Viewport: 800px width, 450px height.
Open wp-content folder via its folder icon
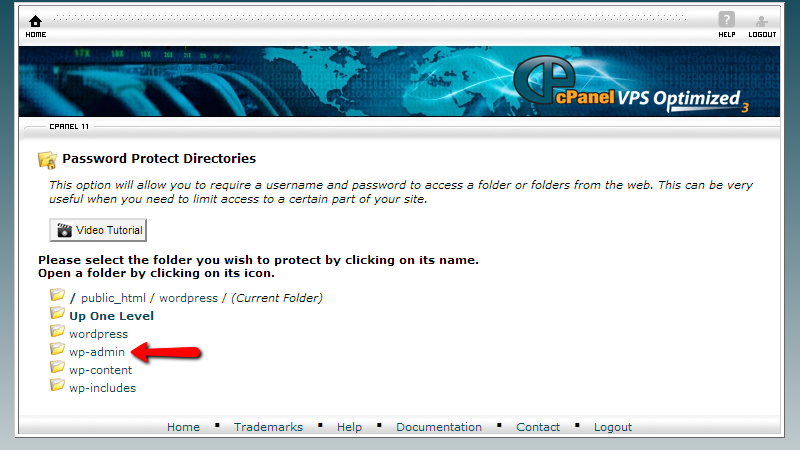(57, 367)
